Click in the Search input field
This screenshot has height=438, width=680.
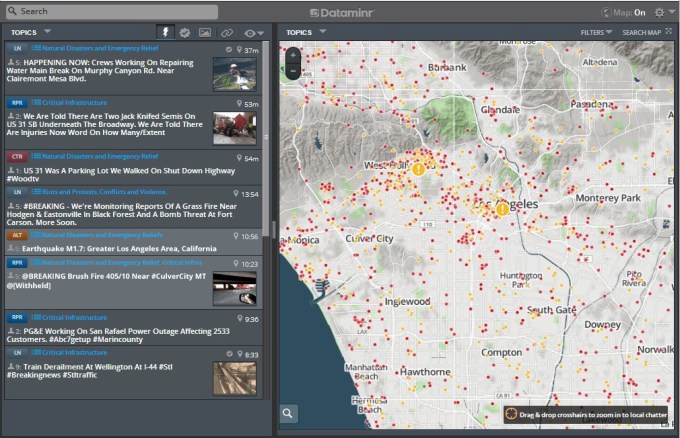click(x=110, y=12)
